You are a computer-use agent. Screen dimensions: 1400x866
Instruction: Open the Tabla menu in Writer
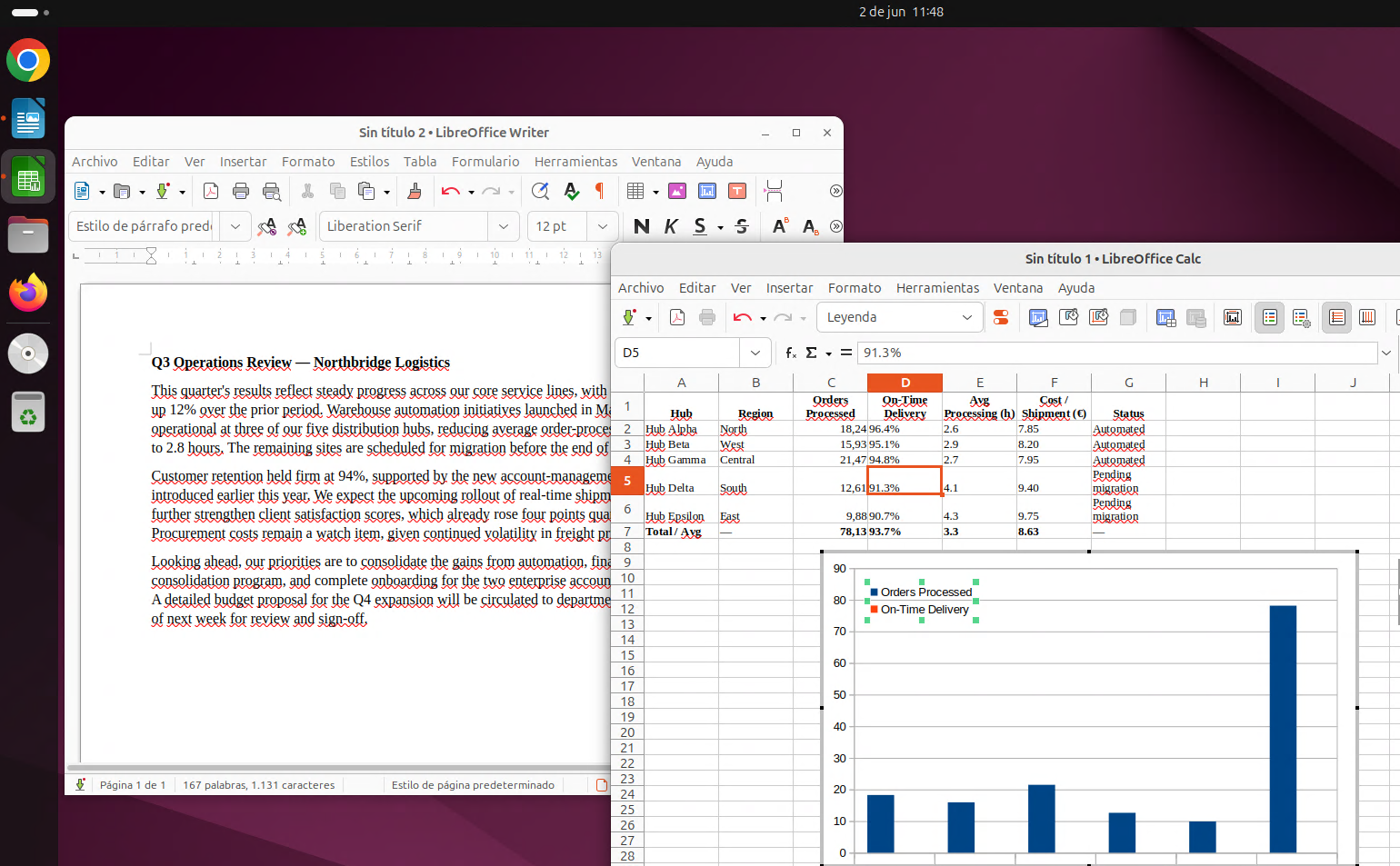(x=420, y=162)
